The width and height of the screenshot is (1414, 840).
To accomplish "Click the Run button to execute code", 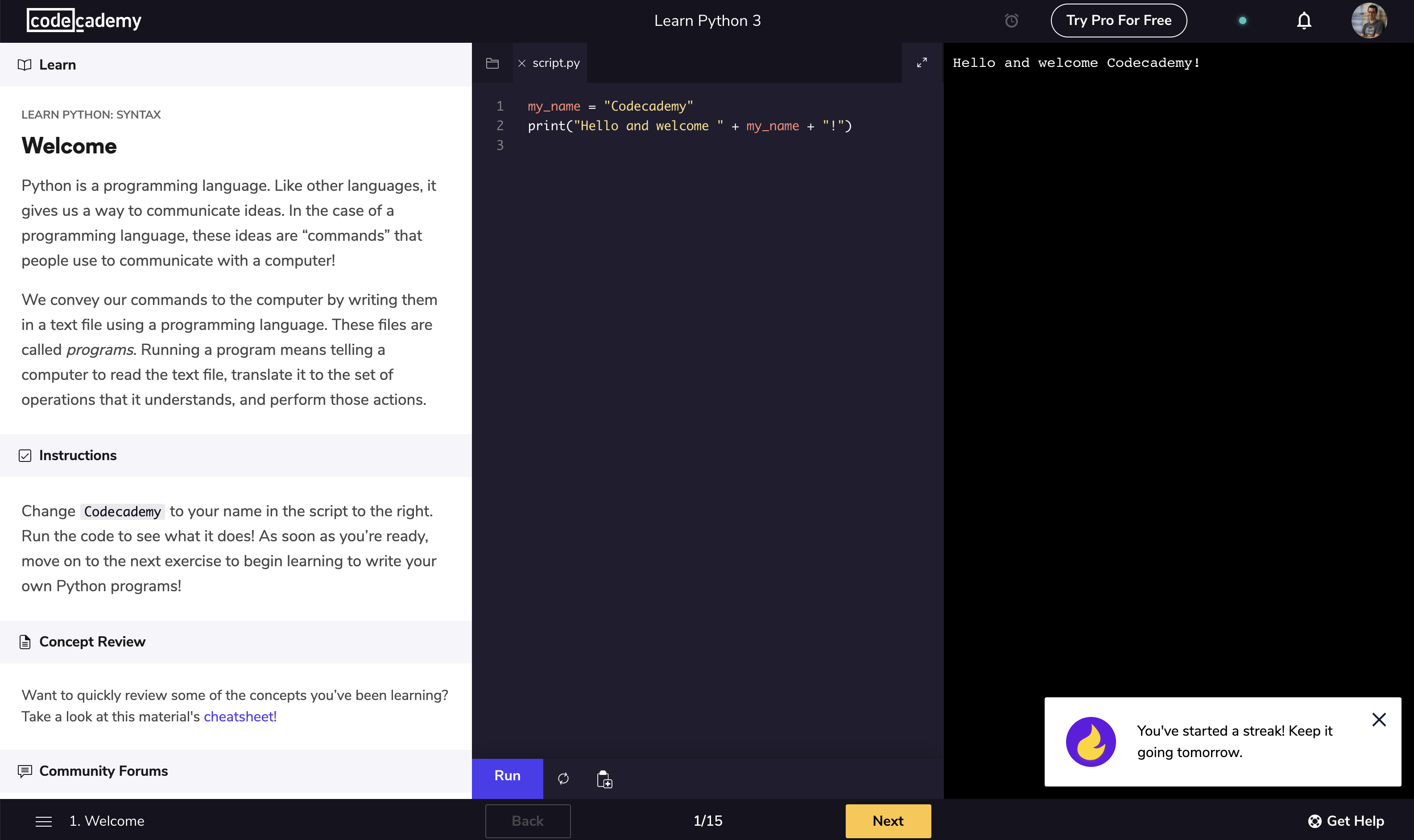I will (x=508, y=776).
